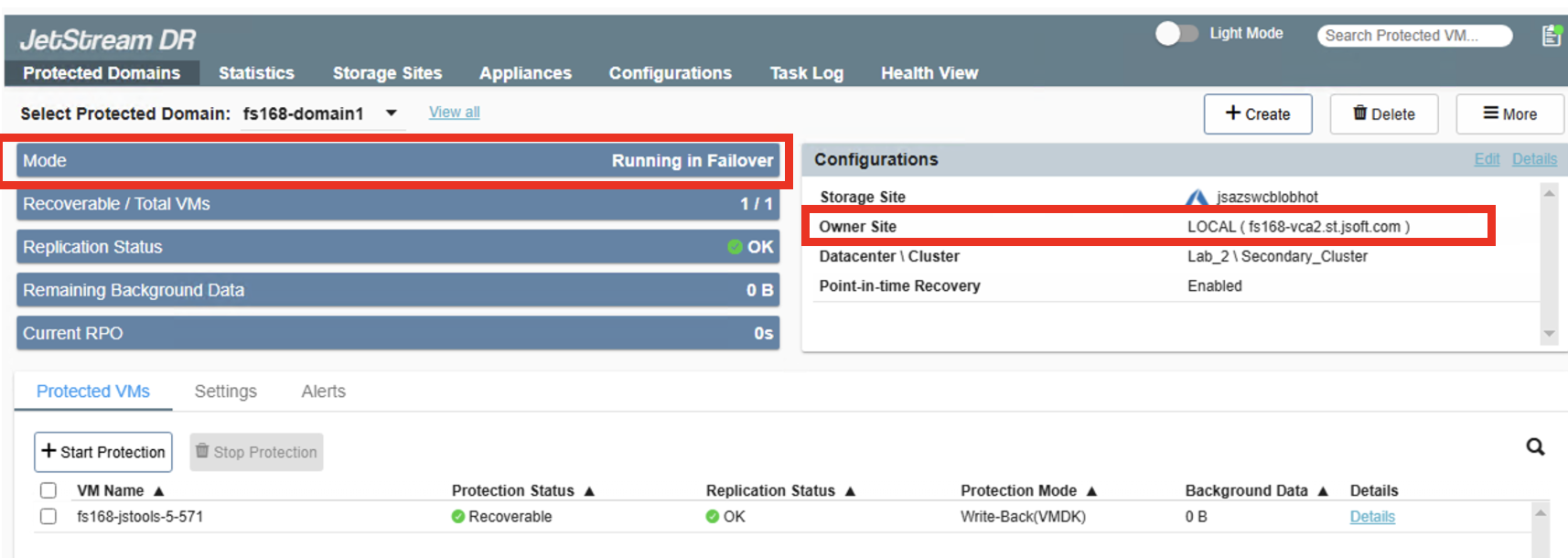Click the green Replication Status OK icon
The image size is (1568, 558).
[x=735, y=247]
